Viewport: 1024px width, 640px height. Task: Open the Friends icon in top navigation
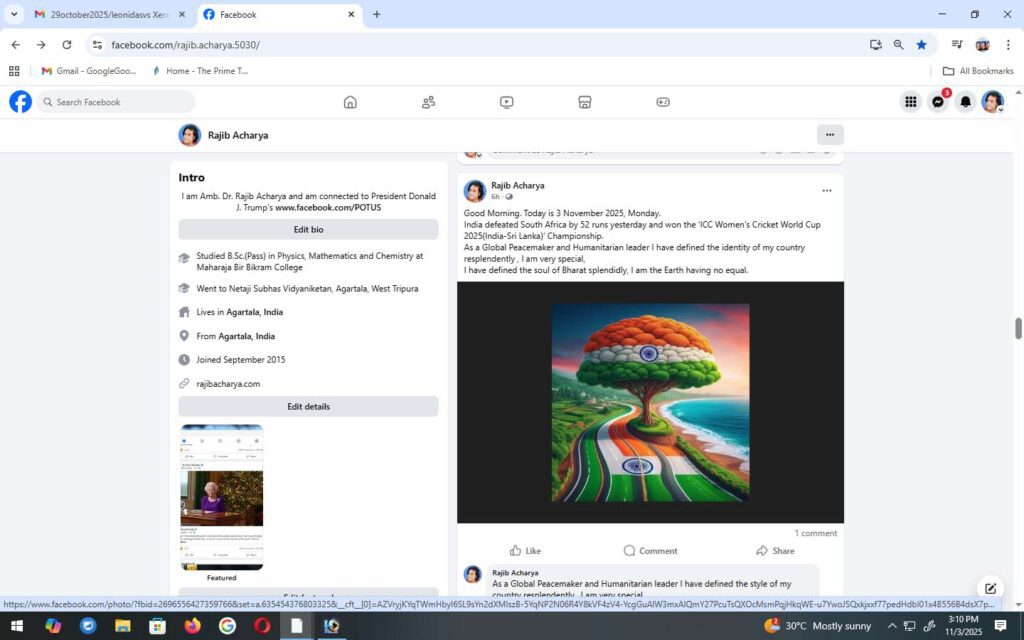428,102
